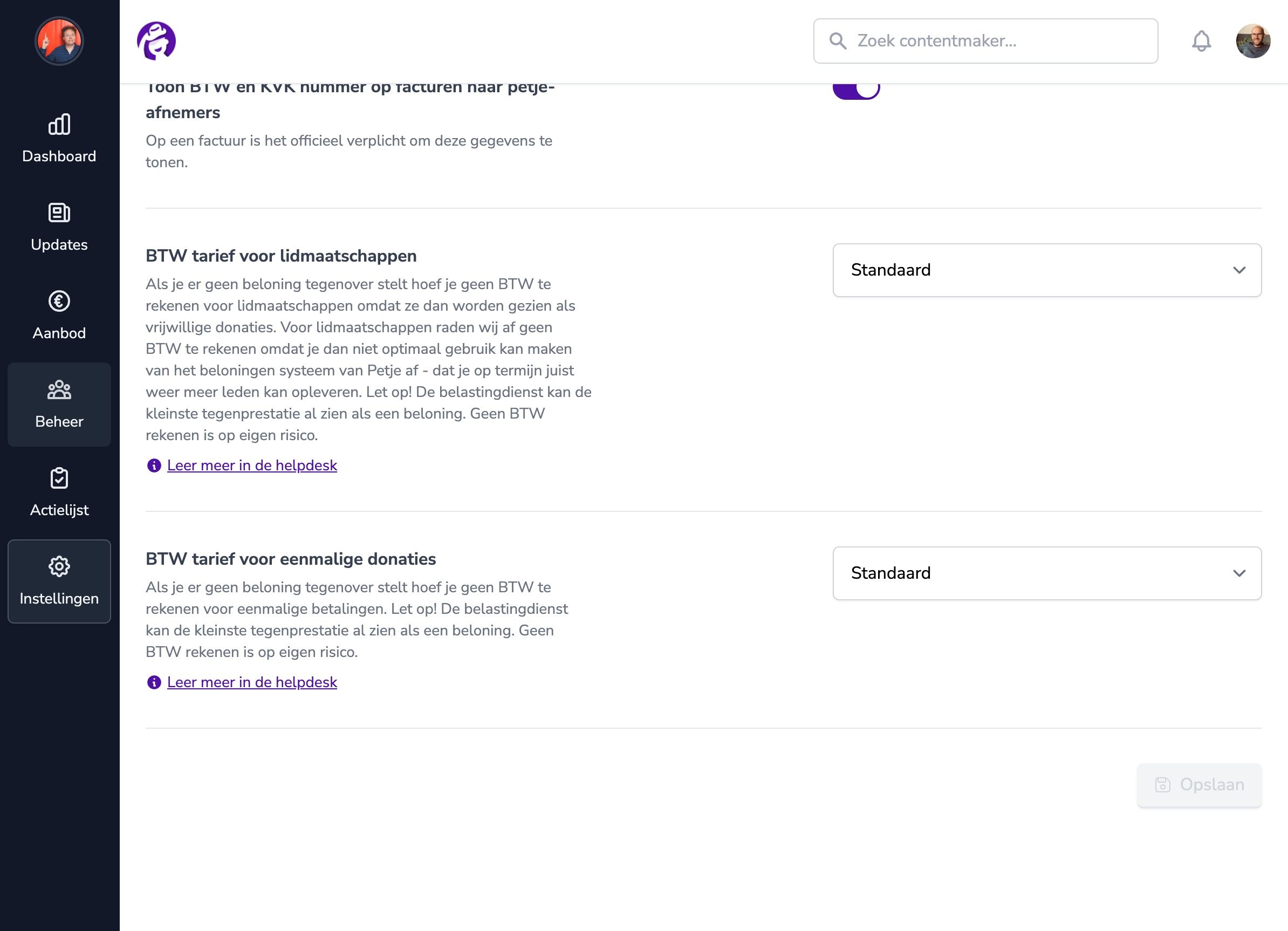Open Updates section in sidebar

click(x=59, y=228)
